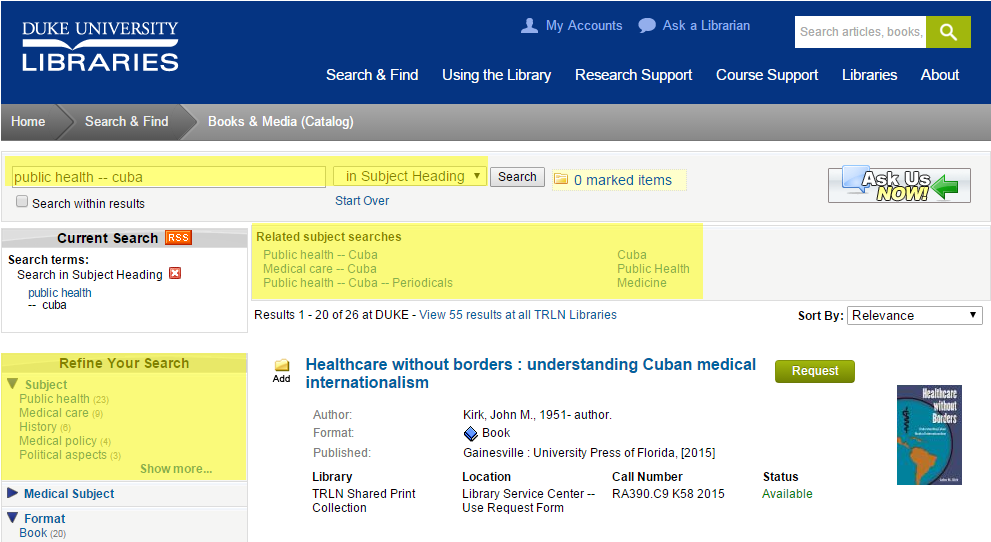This screenshot has height=542, width=991.
Task: Click the catalog search field with 'public health -- cuba'
Action: coord(169,177)
